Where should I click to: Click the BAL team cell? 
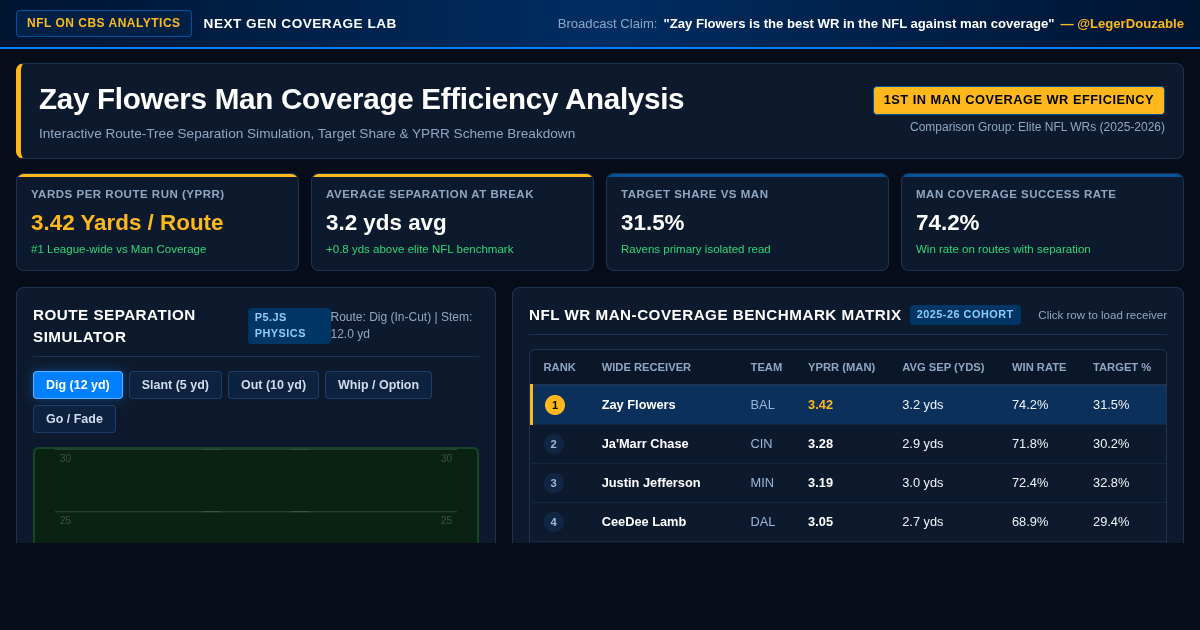[762, 405]
